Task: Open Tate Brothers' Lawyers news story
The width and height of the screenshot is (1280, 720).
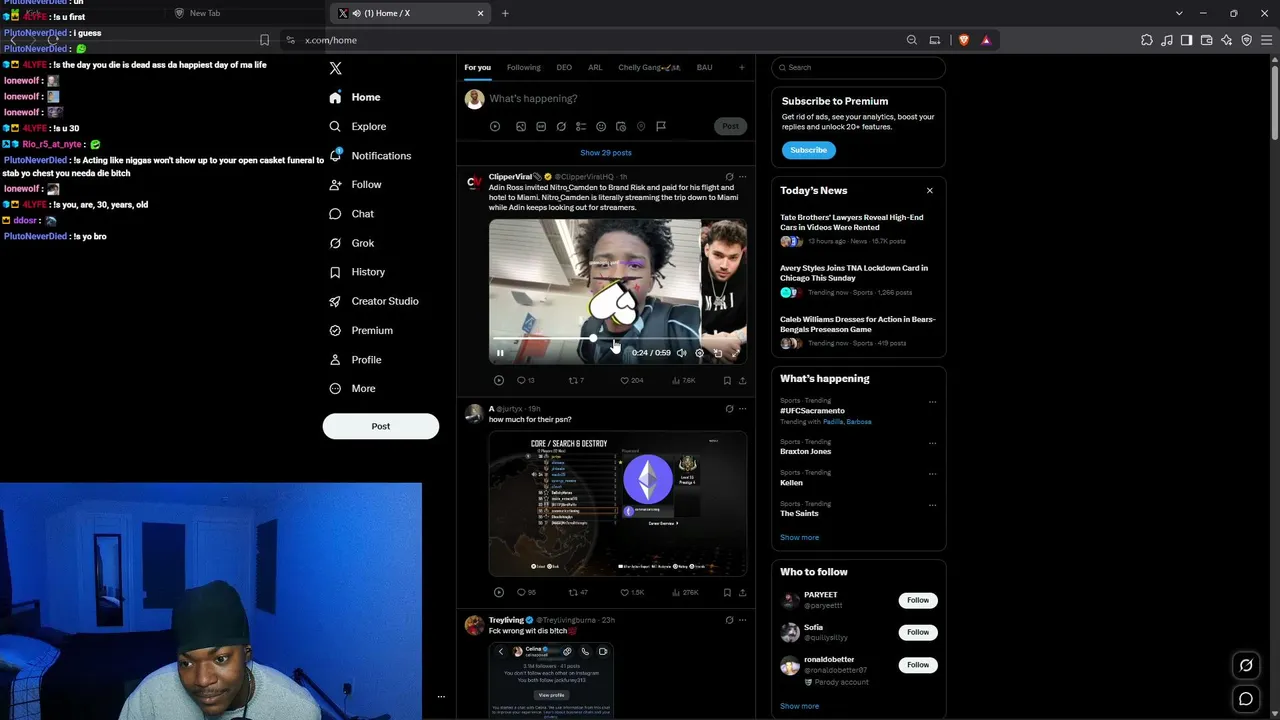Action: (x=852, y=222)
